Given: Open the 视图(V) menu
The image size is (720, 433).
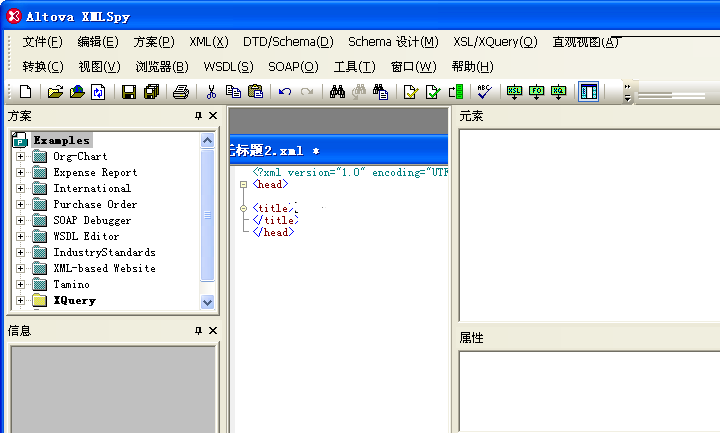Looking at the screenshot, I should coord(99,67).
